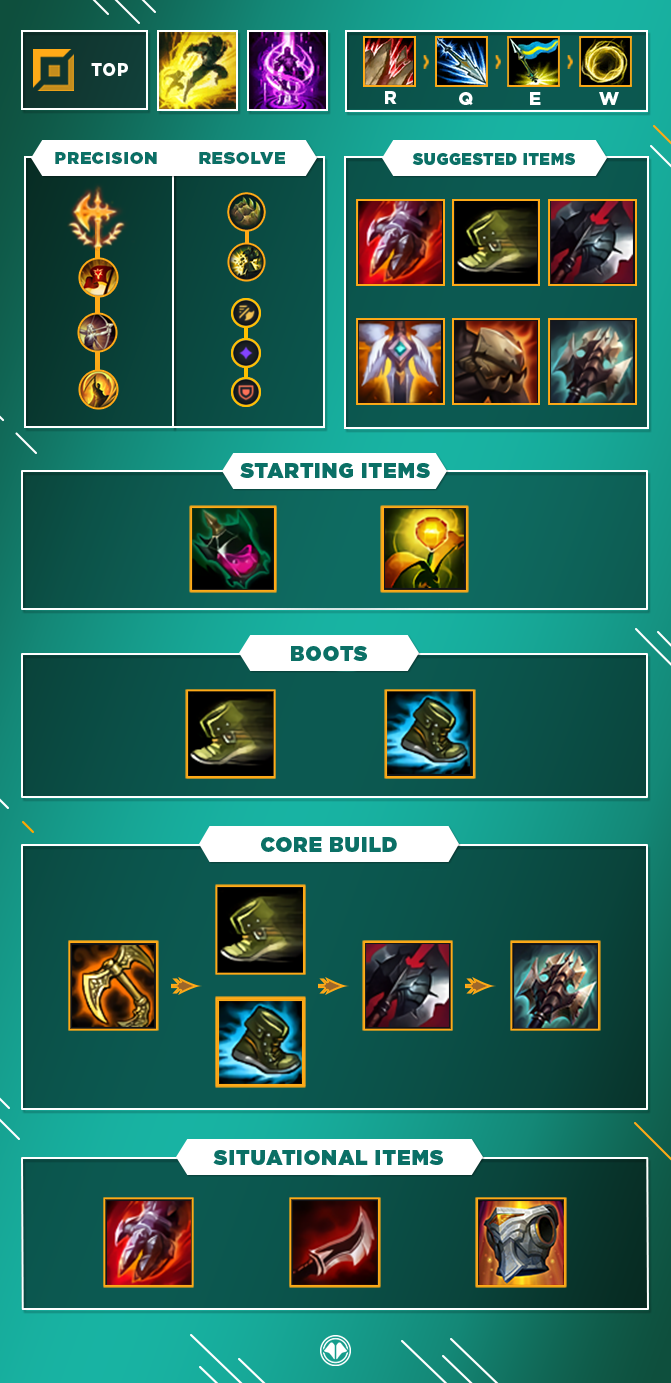This screenshot has height=1383, width=671.
Task: Select the top Resolve tree rune icon
Action: (247, 212)
